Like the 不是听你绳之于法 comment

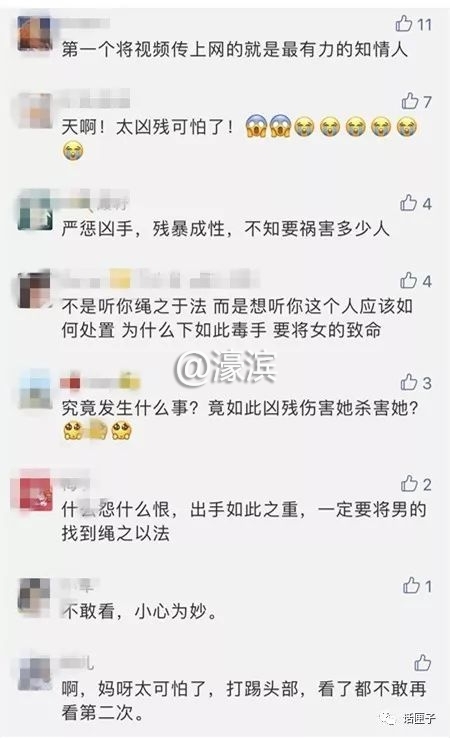coord(409,281)
